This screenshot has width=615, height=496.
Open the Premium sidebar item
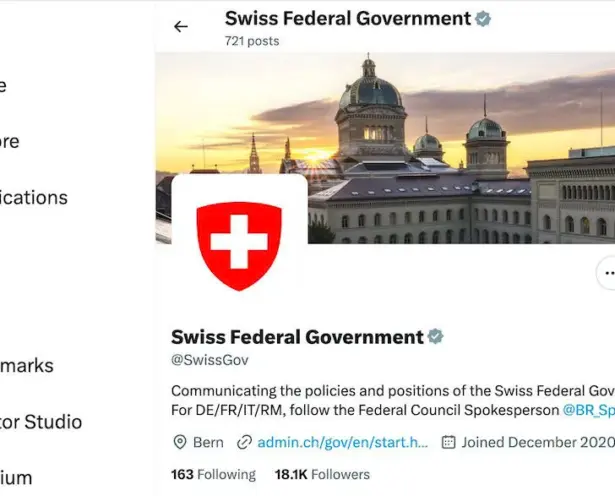pos(16,478)
